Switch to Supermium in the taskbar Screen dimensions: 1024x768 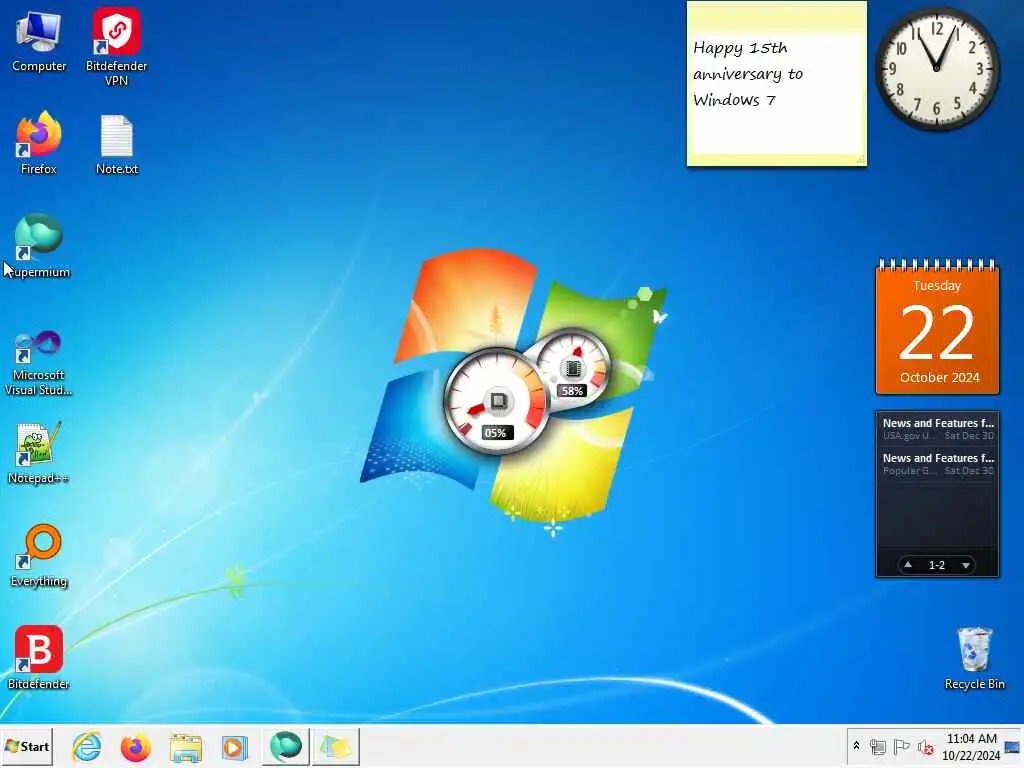point(285,746)
